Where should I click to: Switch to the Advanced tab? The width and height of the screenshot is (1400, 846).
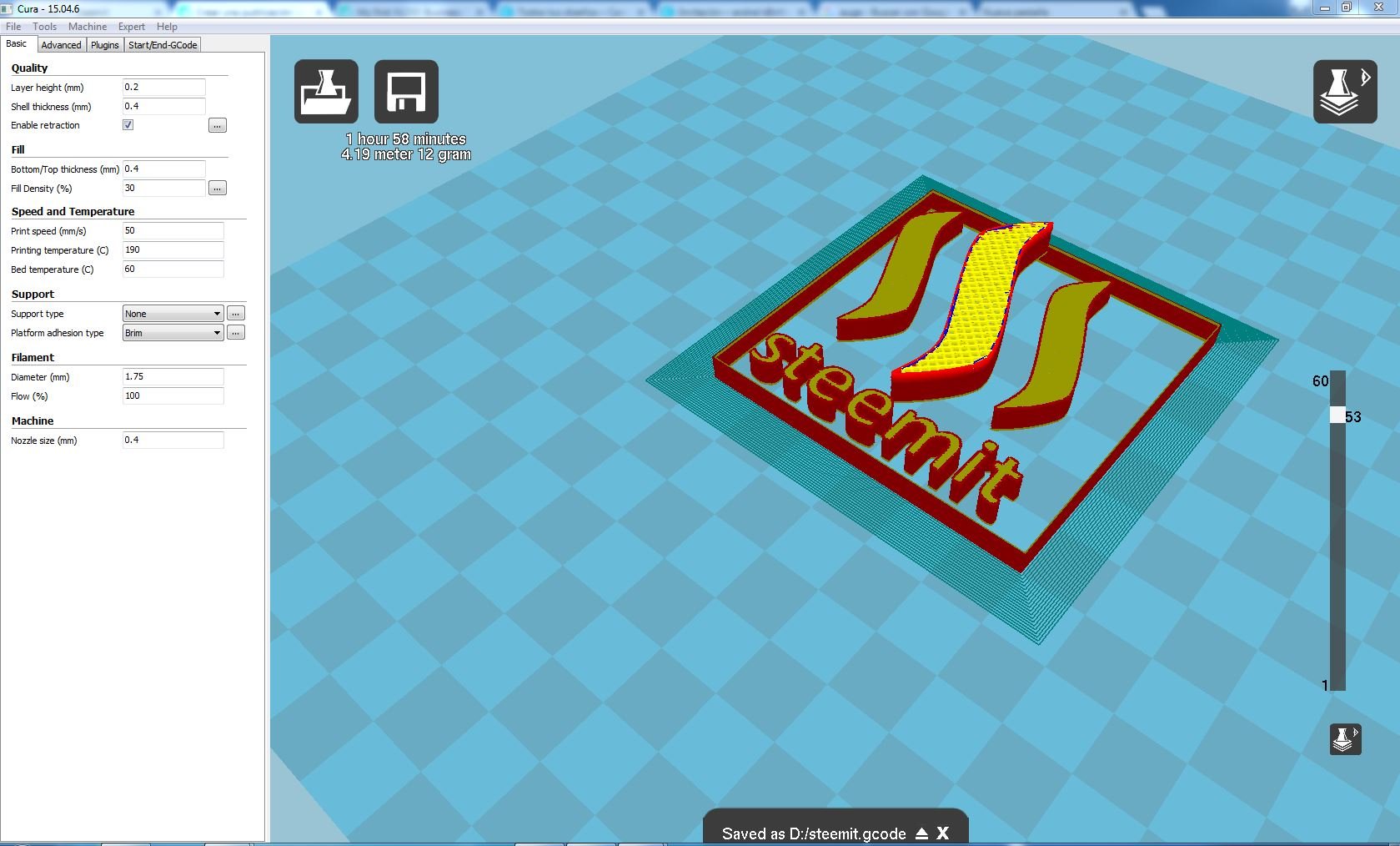[62, 45]
